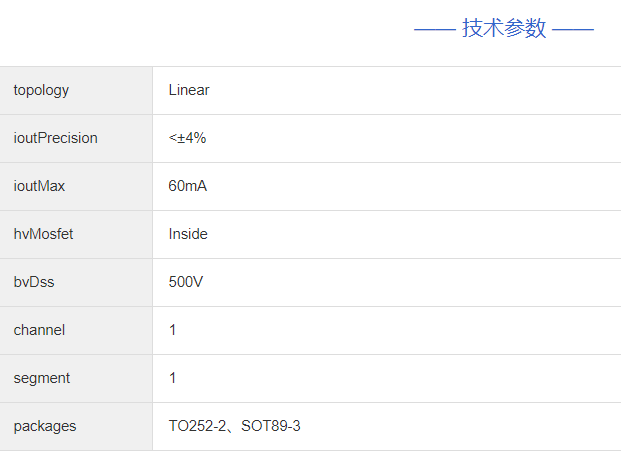Click the SOT89-3 package text

point(271,426)
